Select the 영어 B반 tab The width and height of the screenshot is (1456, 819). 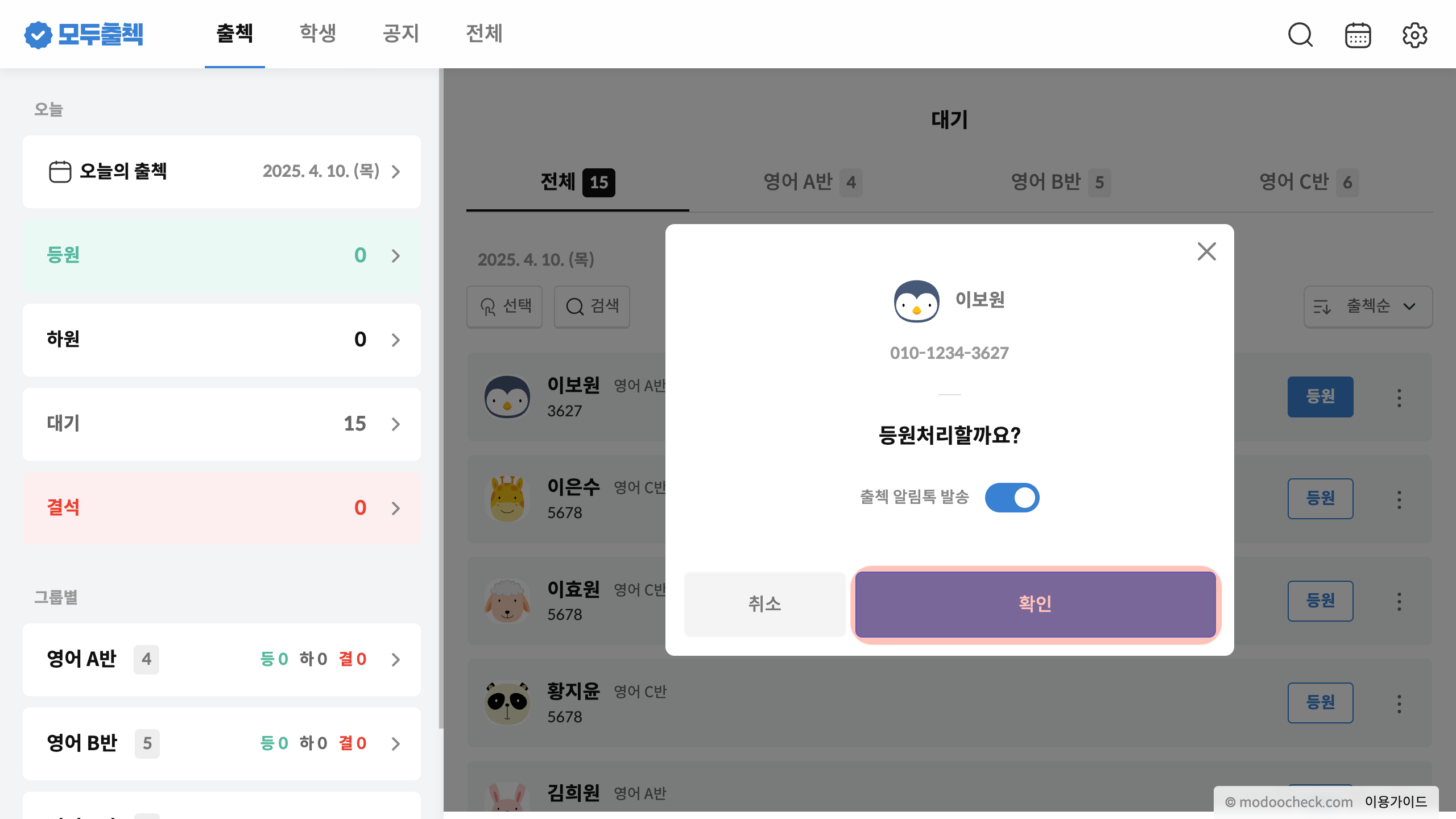coord(1060,182)
